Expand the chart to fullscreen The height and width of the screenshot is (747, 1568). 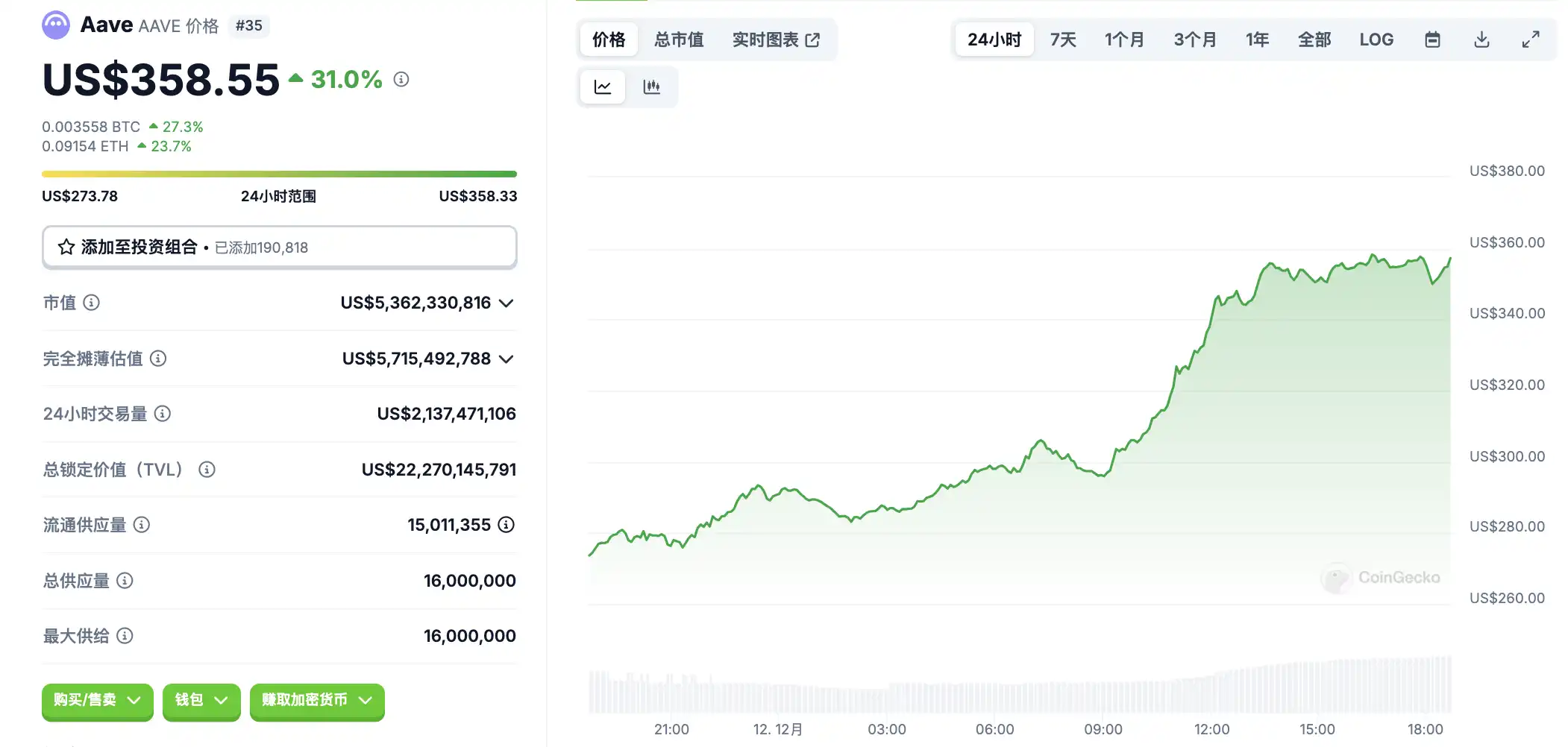pos(1531,40)
